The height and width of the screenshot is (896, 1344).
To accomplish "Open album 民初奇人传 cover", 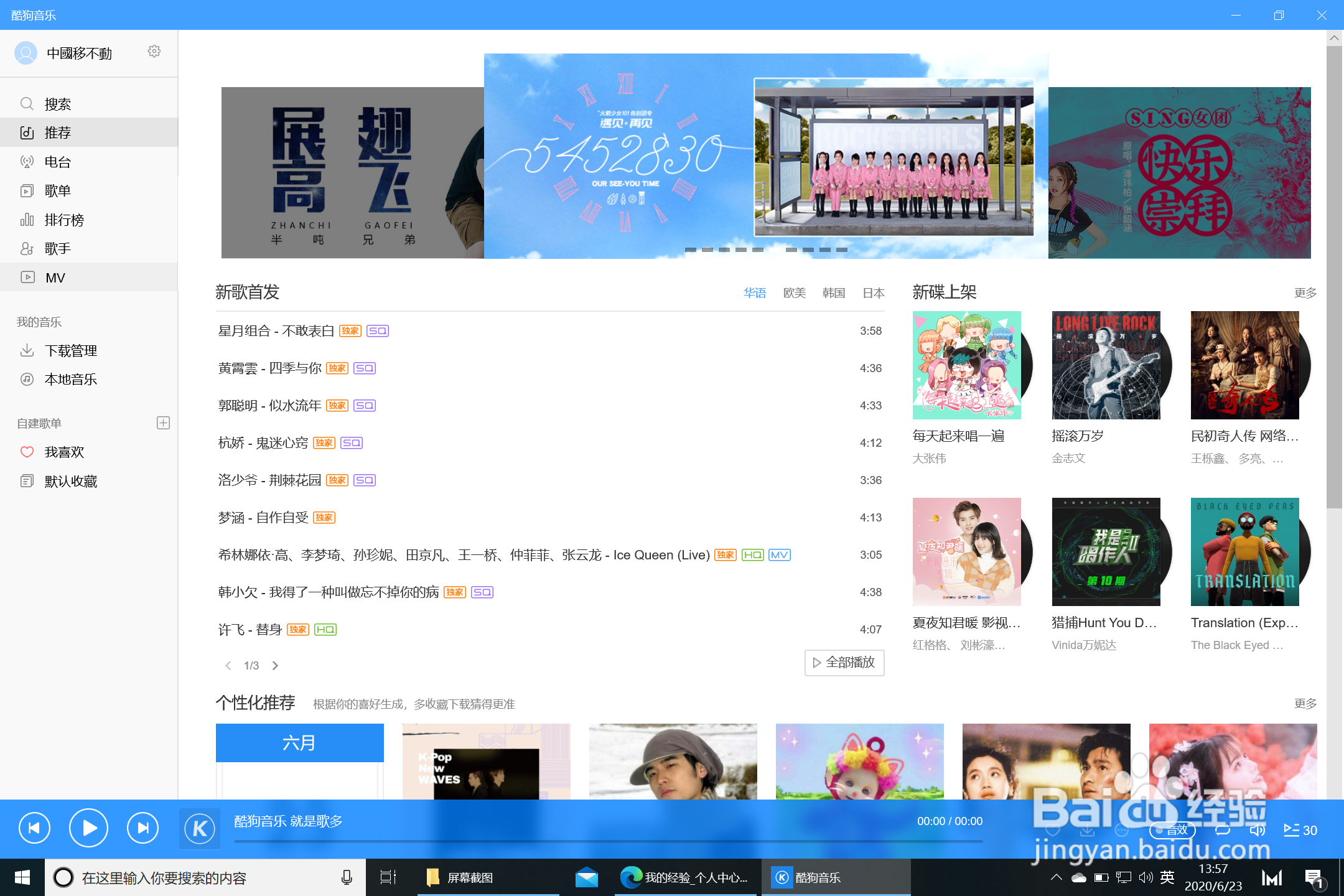I will click(1245, 365).
